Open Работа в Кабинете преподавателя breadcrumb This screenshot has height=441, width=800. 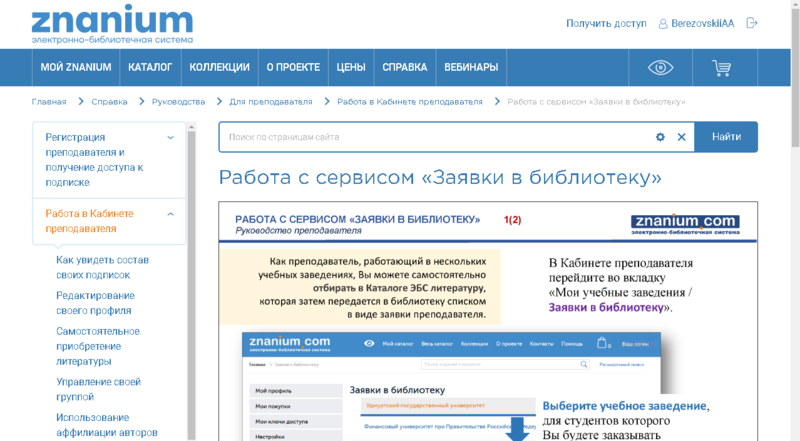pyautogui.click(x=410, y=102)
